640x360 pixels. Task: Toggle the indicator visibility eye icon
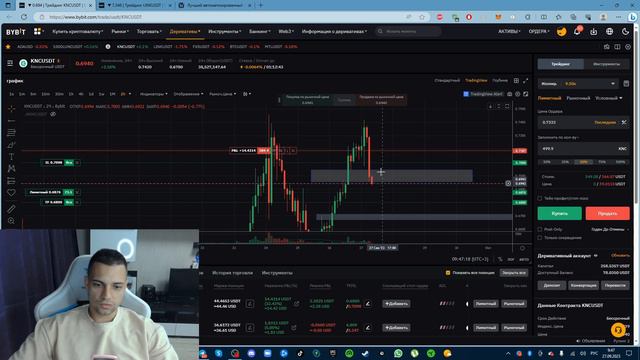tap(53, 114)
